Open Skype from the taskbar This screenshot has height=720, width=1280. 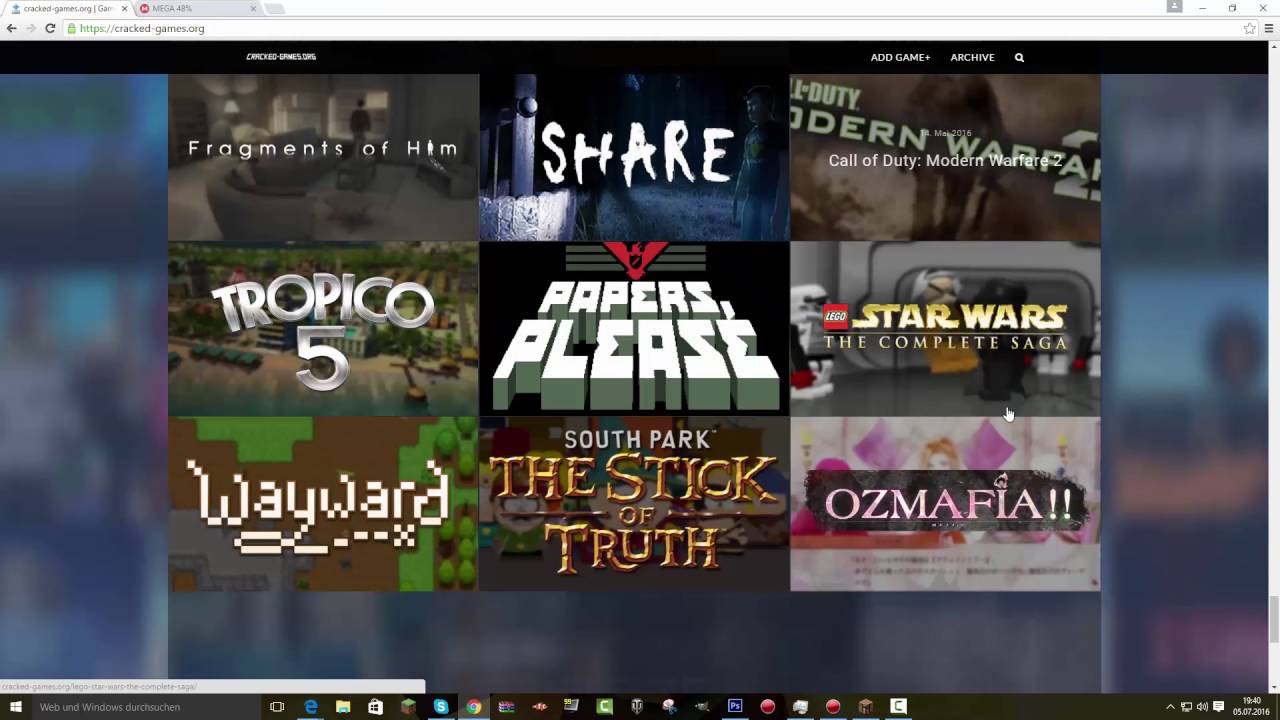pyautogui.click(x=441, y=707)
